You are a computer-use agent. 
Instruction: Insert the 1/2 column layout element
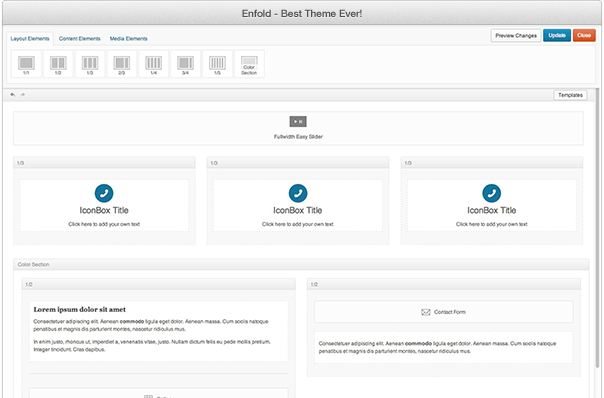58,64
